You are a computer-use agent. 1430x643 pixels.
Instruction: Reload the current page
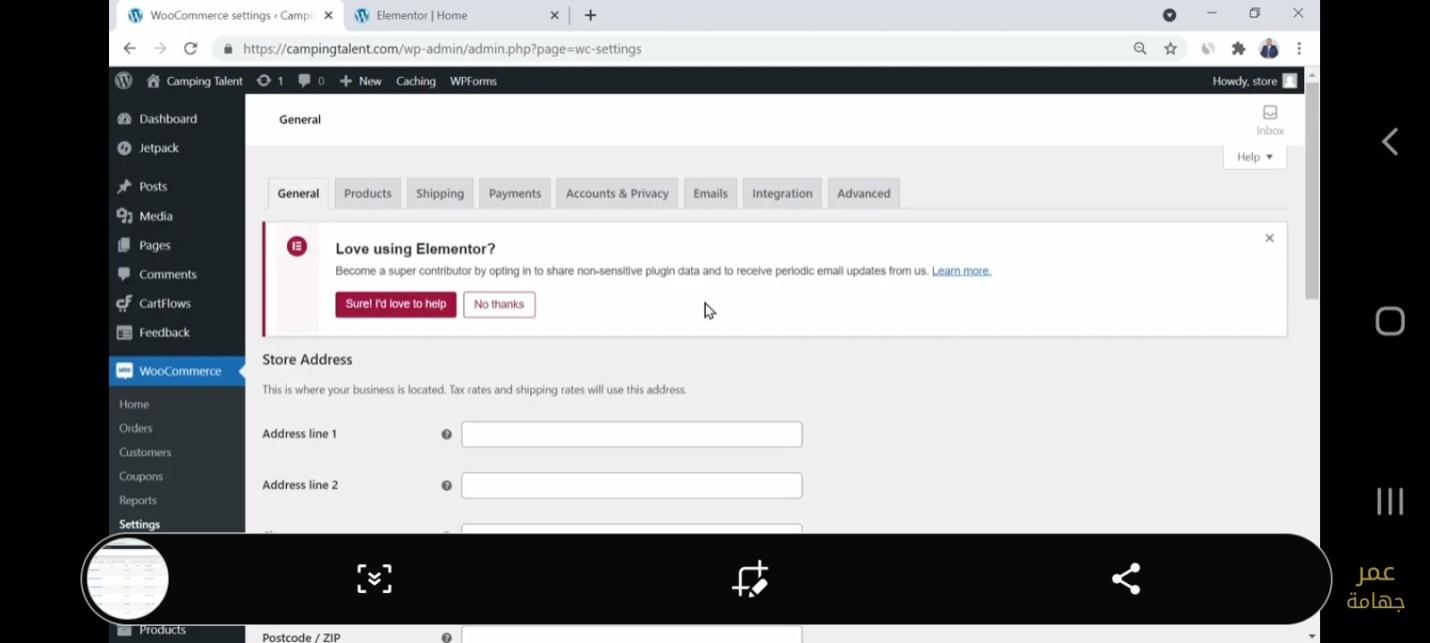191,48
